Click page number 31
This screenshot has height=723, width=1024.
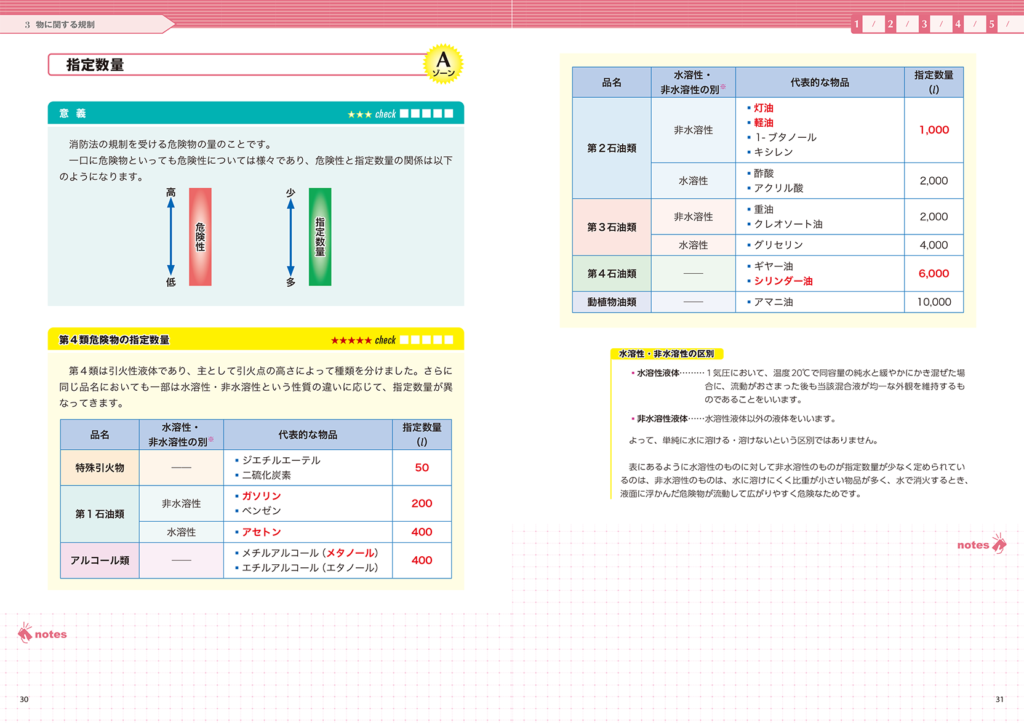point(999,699)
